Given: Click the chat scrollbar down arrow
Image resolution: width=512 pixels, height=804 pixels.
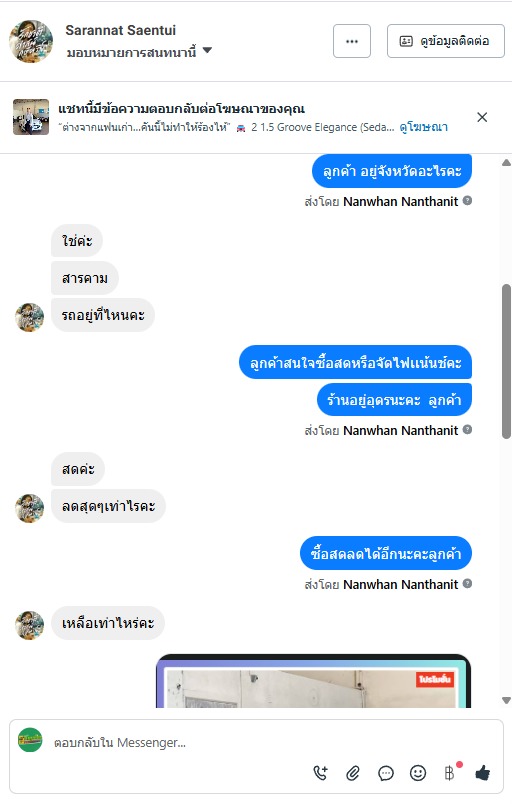Looking at the screenshot, I should 506,700.
